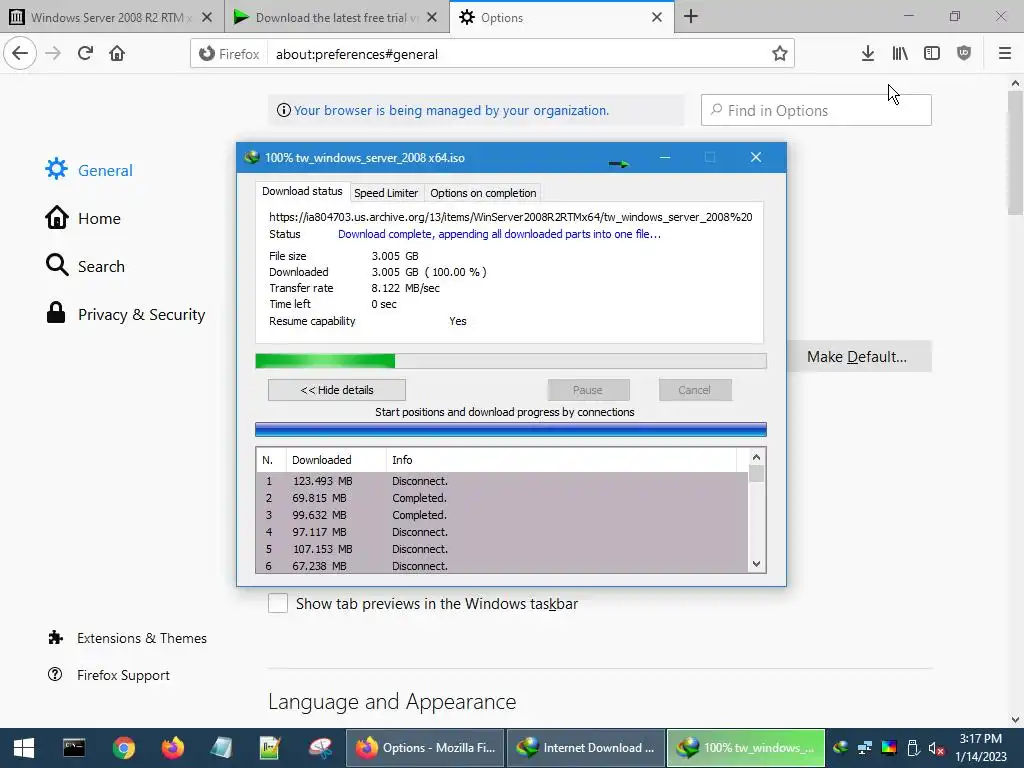Image resolution: width=1024 pixels, height=768 pixels.
Task: Open Firefox Support link
Action: (x=108, y=675)
